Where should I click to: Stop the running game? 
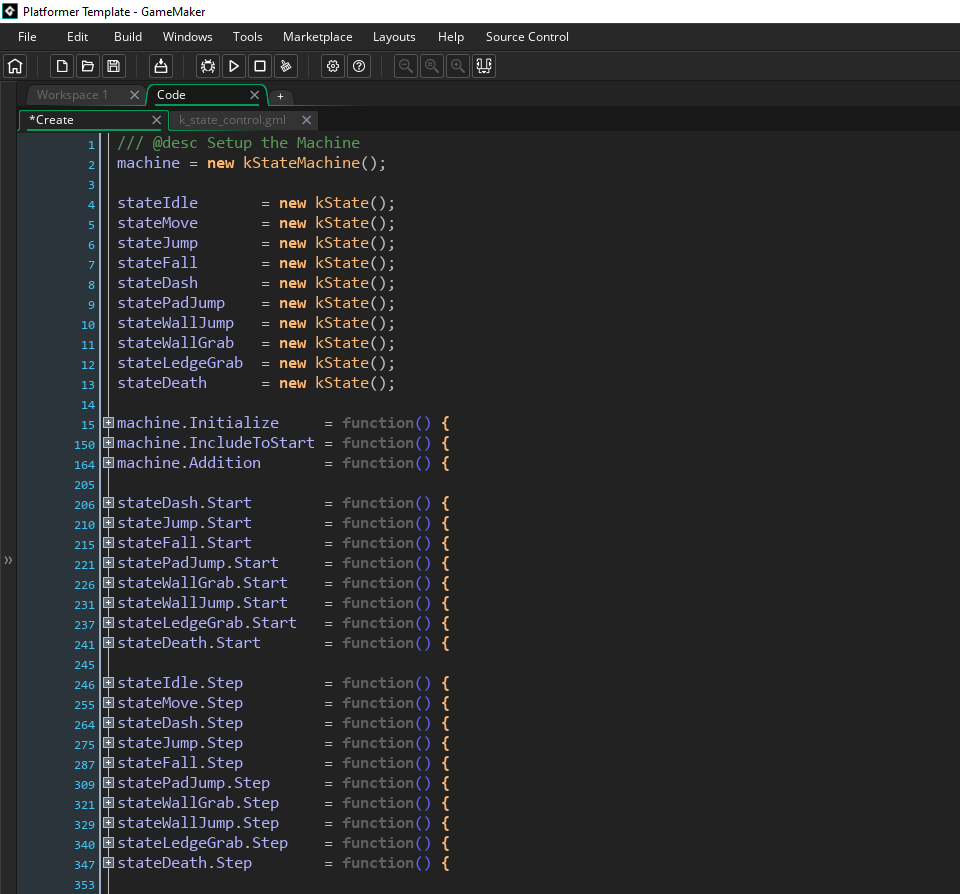(260, 67)
